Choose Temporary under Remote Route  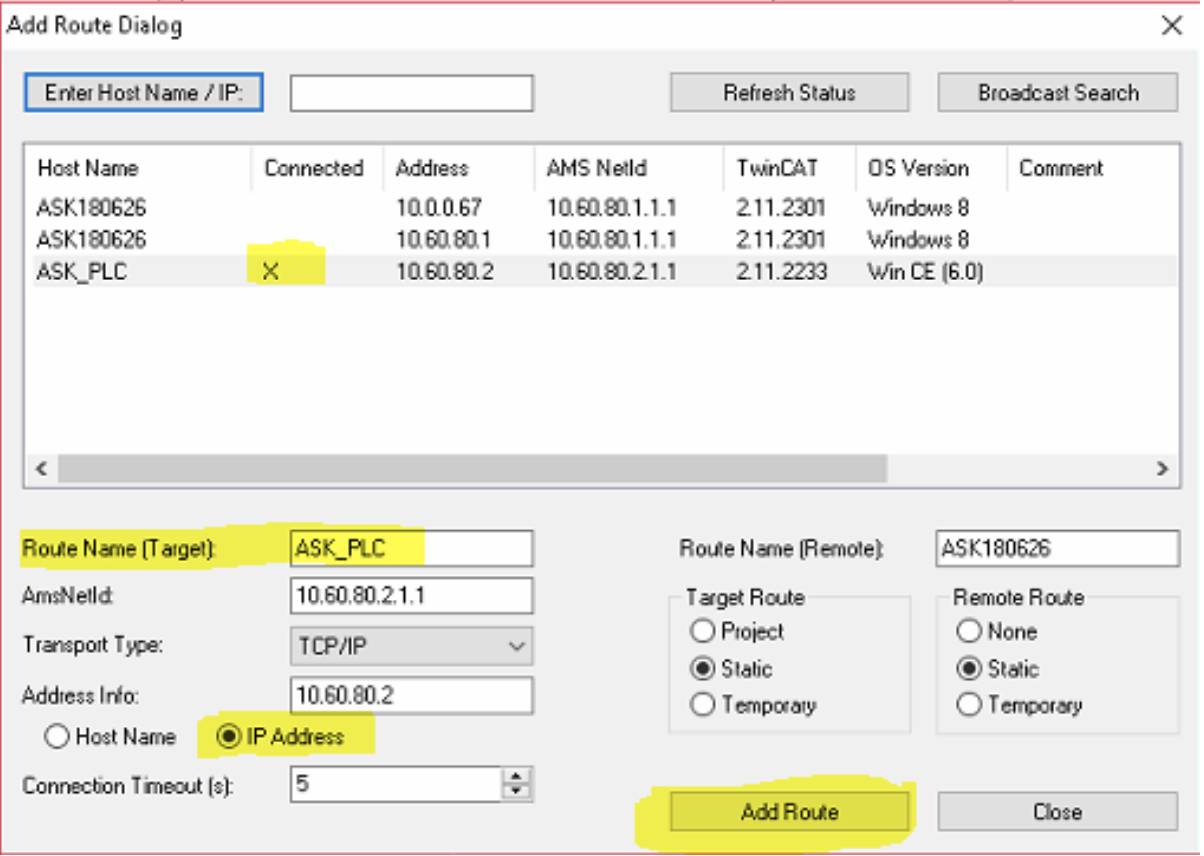click(x=969, y=705)
